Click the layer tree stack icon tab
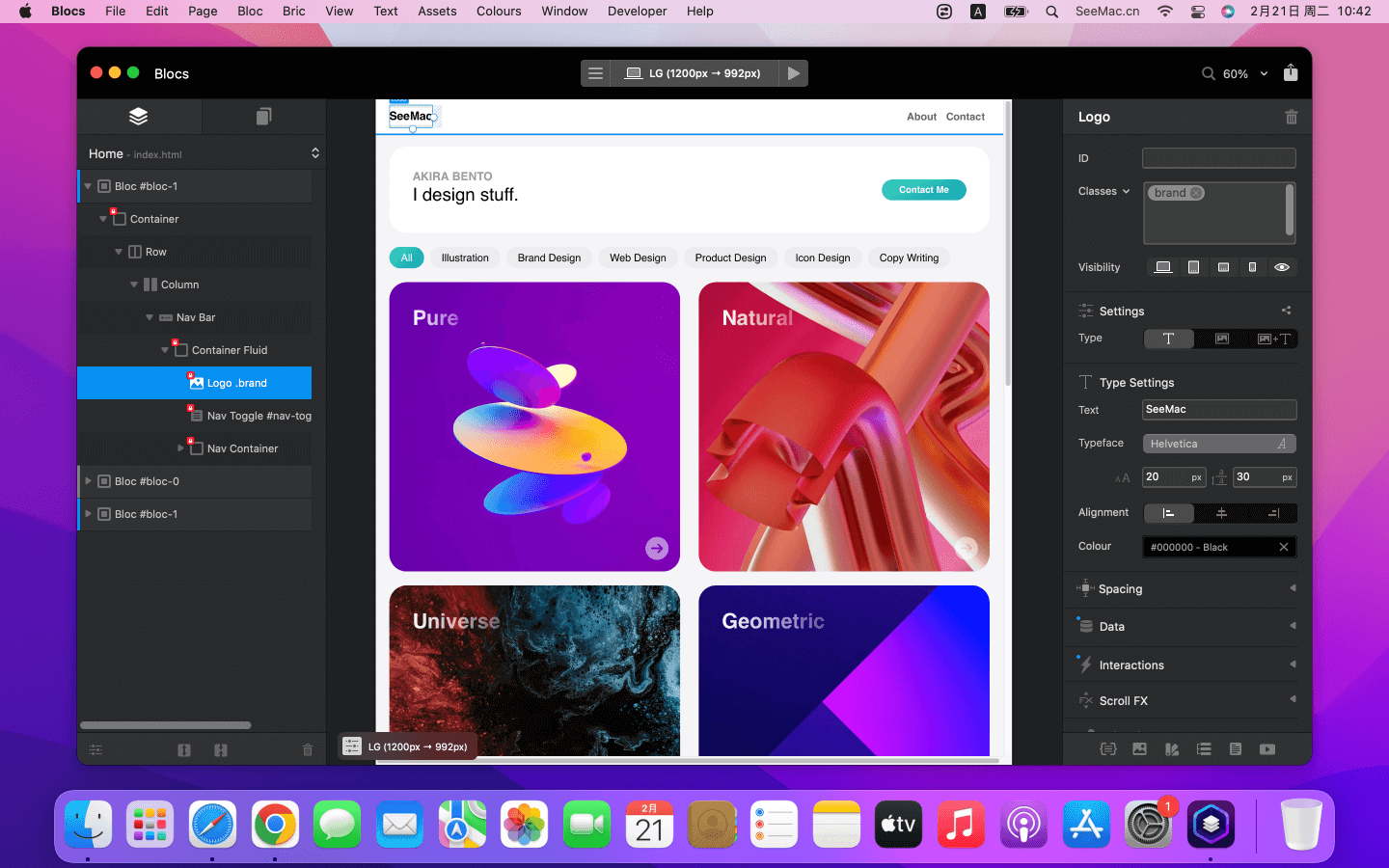The width and height of the screenshot is (1389, 868). tap(139, 117)
